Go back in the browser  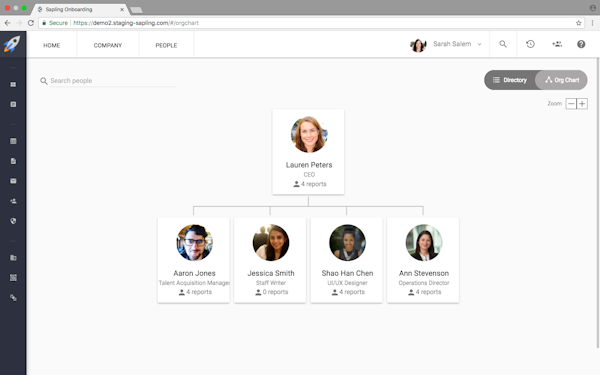pos(8,23)
